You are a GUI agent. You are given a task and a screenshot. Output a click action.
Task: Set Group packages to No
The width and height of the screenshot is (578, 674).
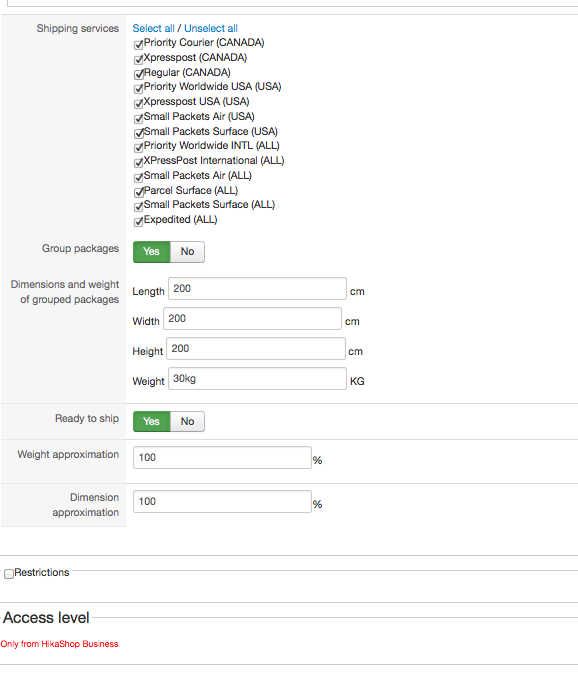click(x=187, y=251)
